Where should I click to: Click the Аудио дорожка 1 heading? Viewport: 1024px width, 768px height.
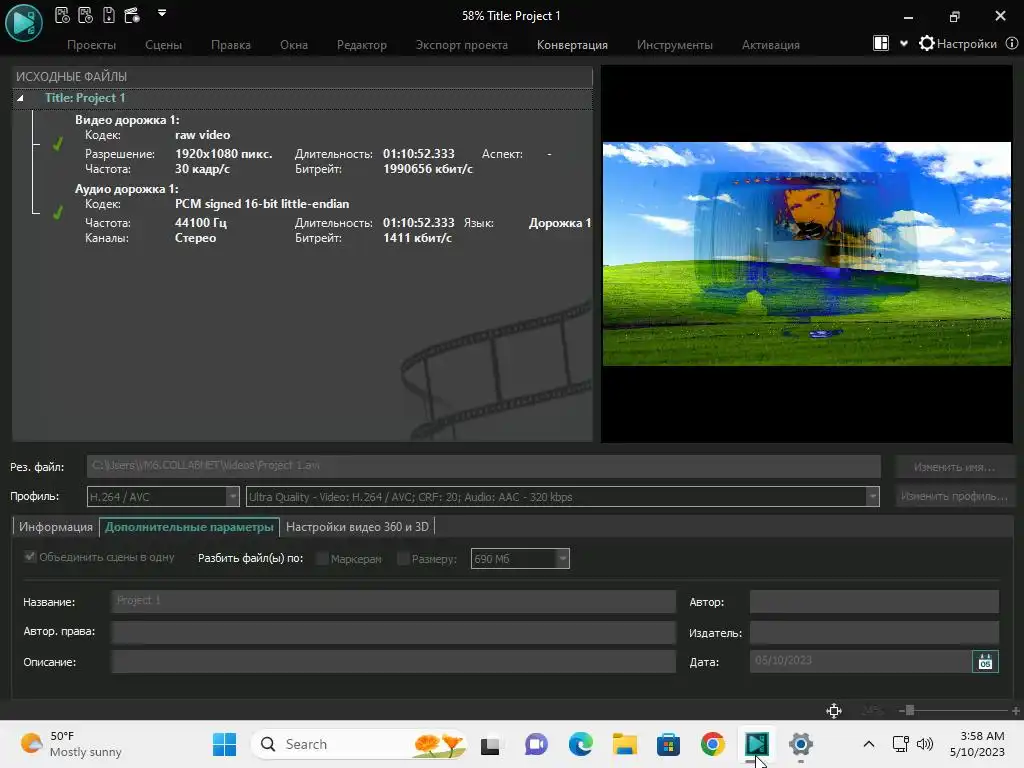pyautogui.click(x=126, y=189)
